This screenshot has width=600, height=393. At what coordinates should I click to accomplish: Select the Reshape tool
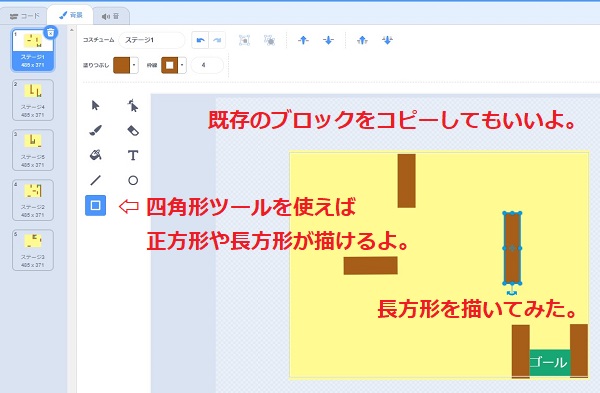pos(133,105)
